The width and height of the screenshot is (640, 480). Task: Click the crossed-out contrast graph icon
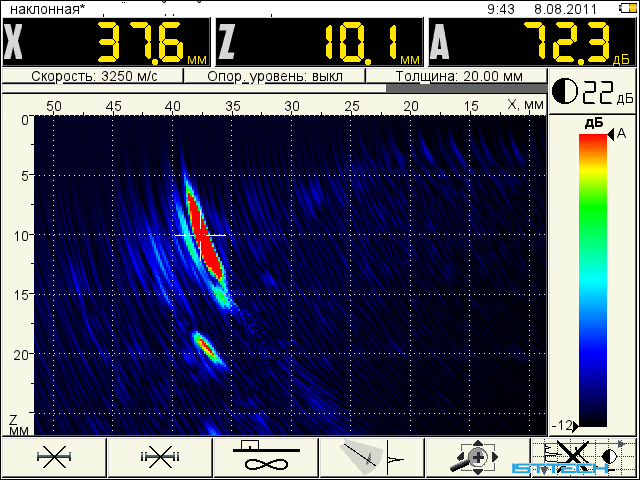pos(584,457)
